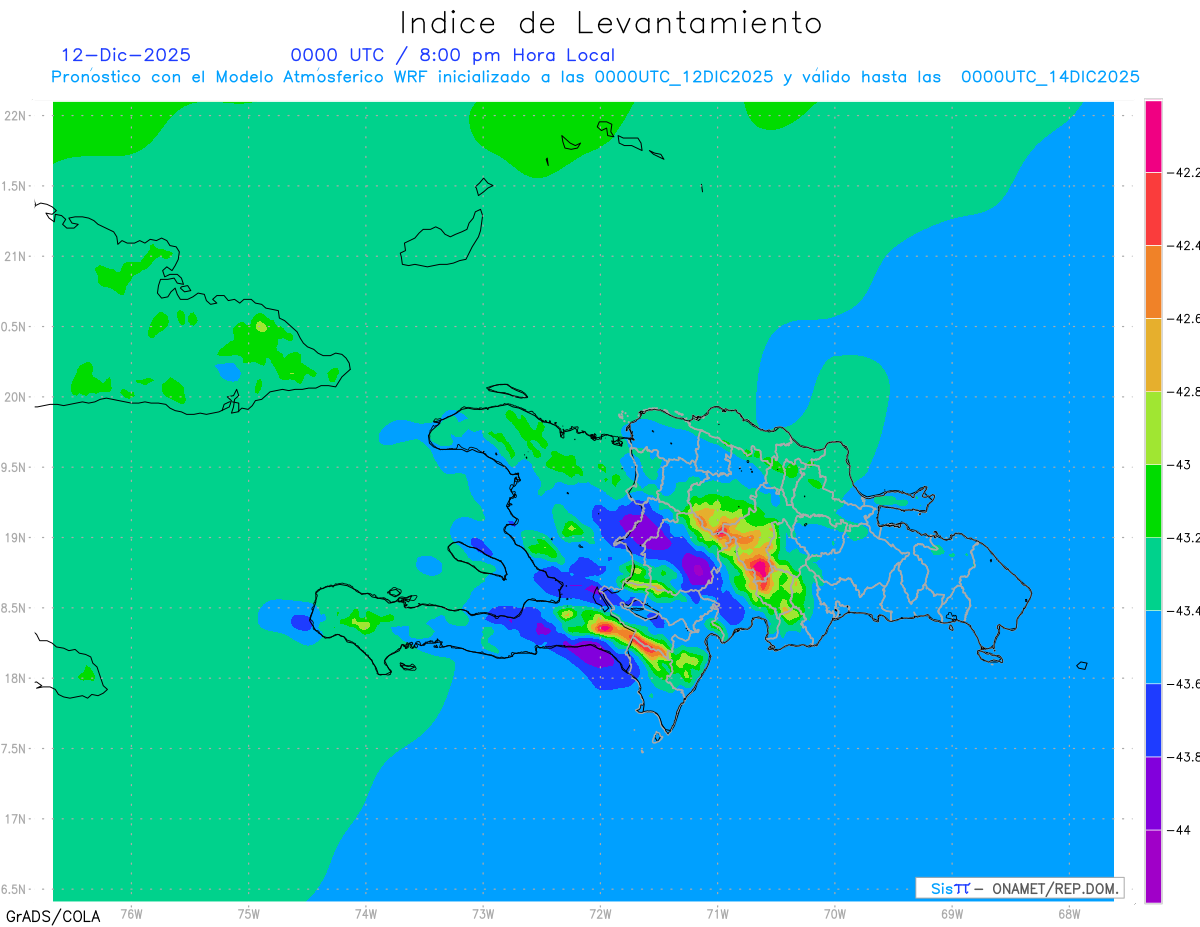Click the '70W' longitude label

(x=835, y=913)
